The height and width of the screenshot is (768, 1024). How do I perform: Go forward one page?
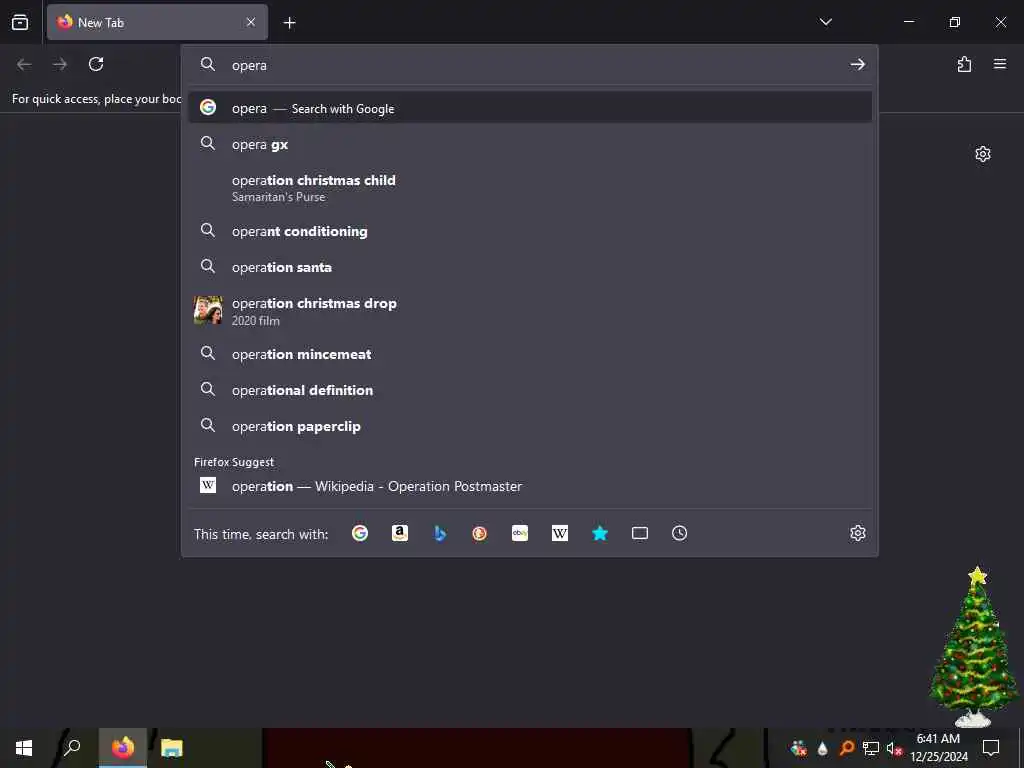[60, 64]
